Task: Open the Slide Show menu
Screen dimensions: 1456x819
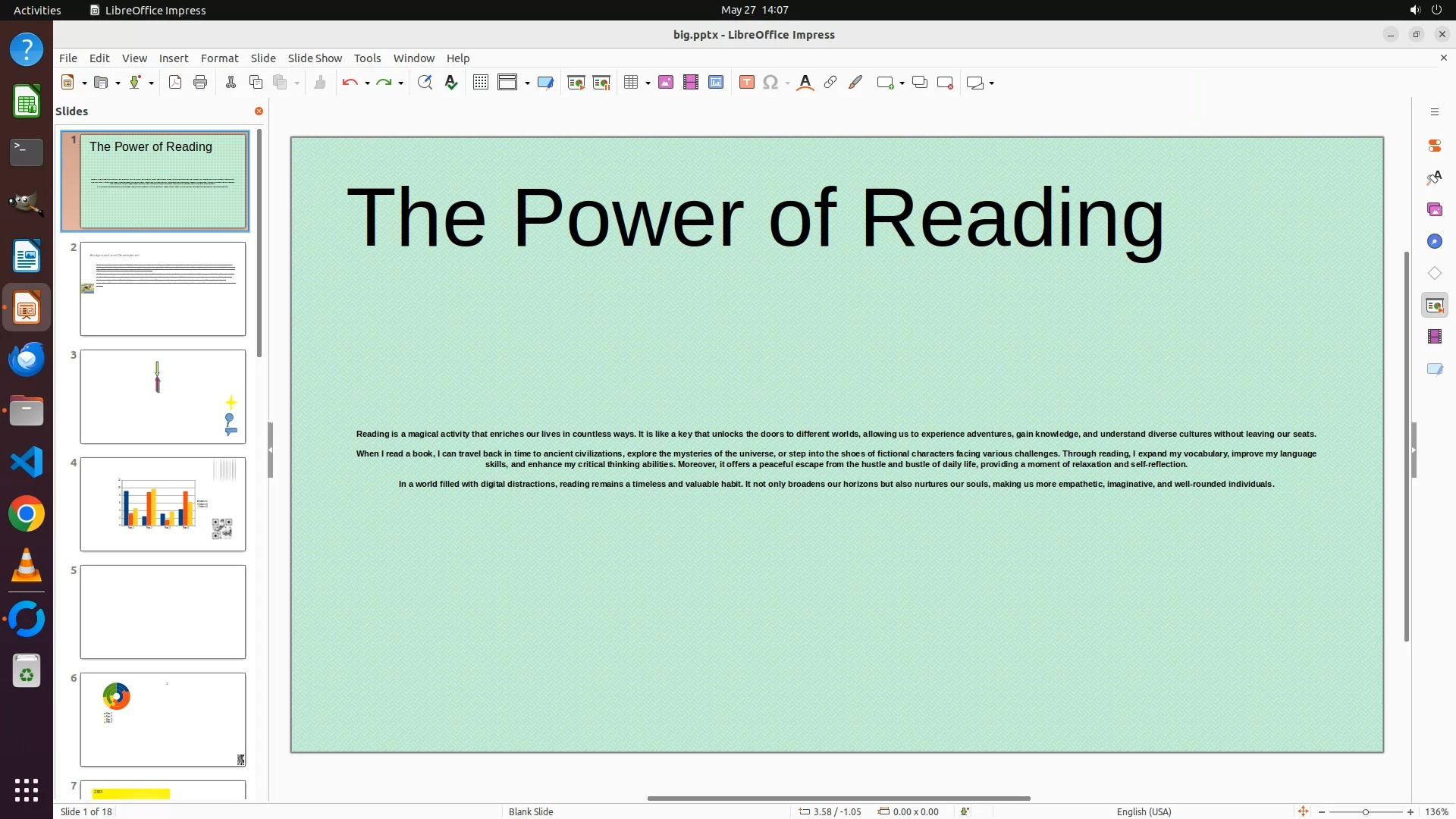Action: click(x=315, y=58)
